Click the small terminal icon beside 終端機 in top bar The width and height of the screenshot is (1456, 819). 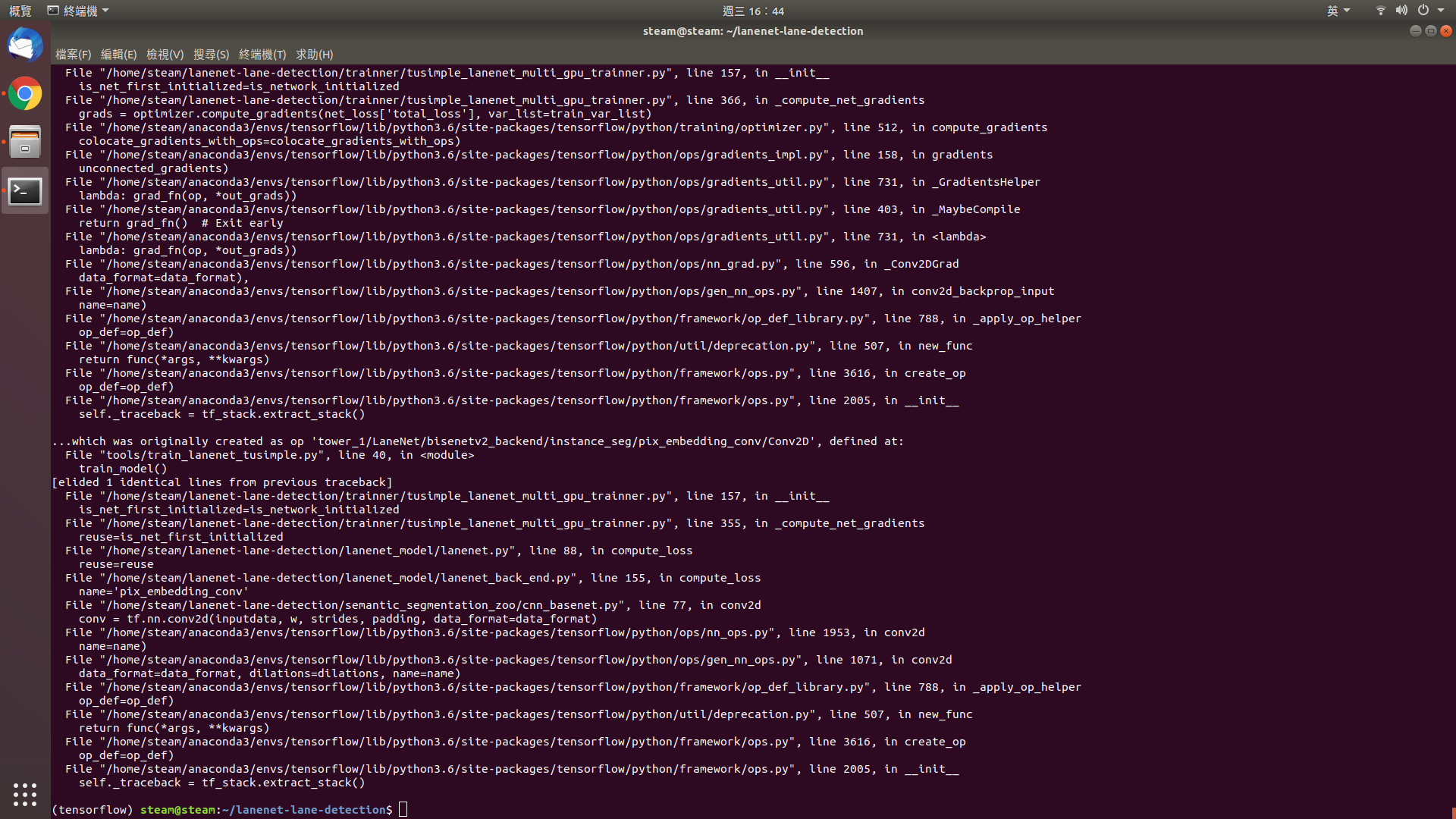52,10
